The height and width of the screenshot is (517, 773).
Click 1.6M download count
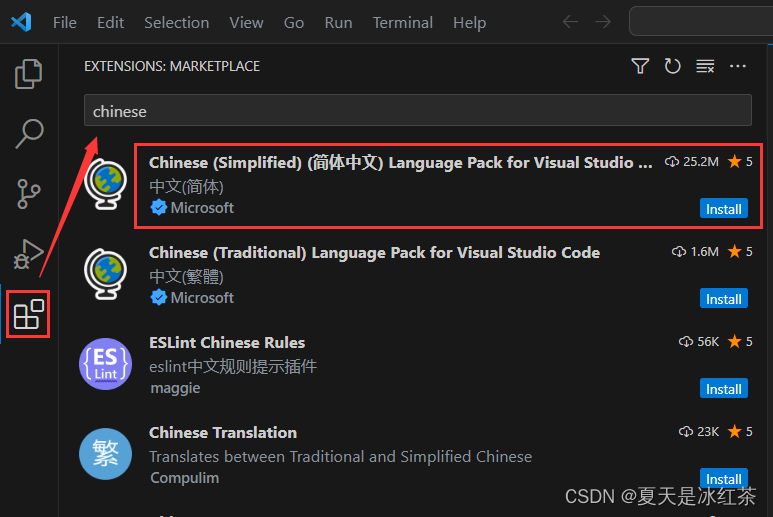(695, 252)
